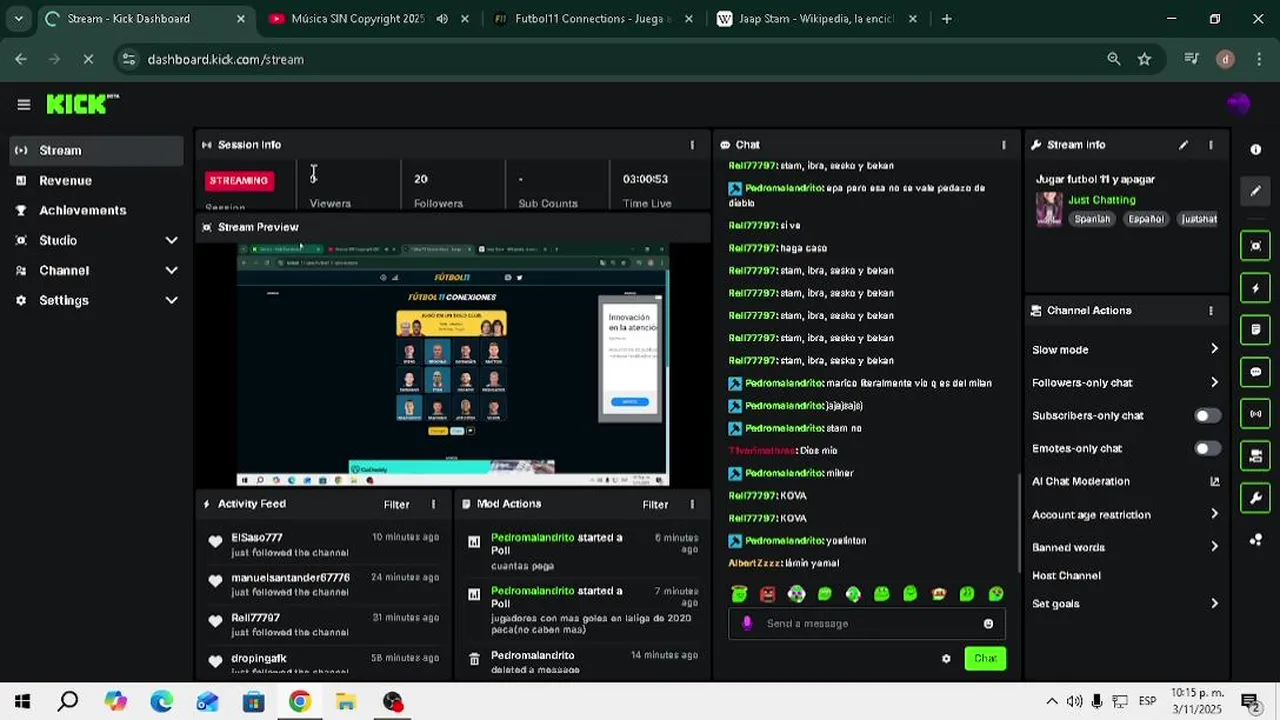The width and height of the screenshot is (1280, 720).
Task: Open the Chat panel three-dot menu
Action: click(1004, 145)
